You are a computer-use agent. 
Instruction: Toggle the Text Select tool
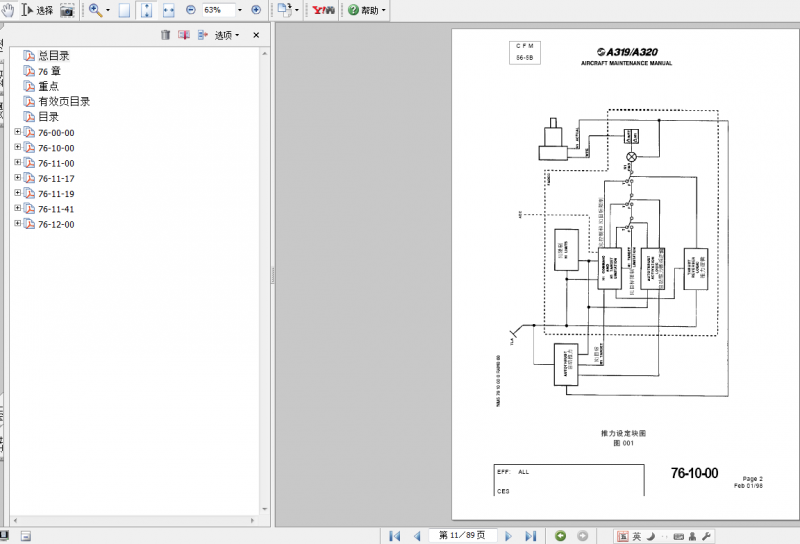[x=37, y=10]
